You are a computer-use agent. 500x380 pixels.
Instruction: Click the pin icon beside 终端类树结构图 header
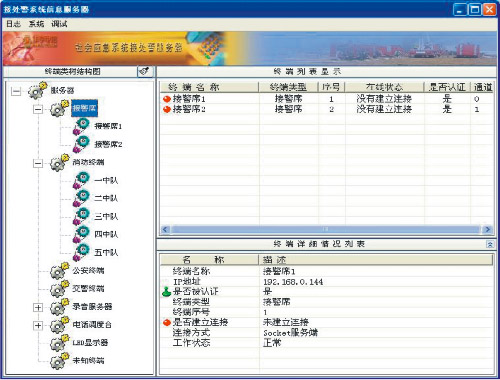pyautogui.click(x=145, y=71)
